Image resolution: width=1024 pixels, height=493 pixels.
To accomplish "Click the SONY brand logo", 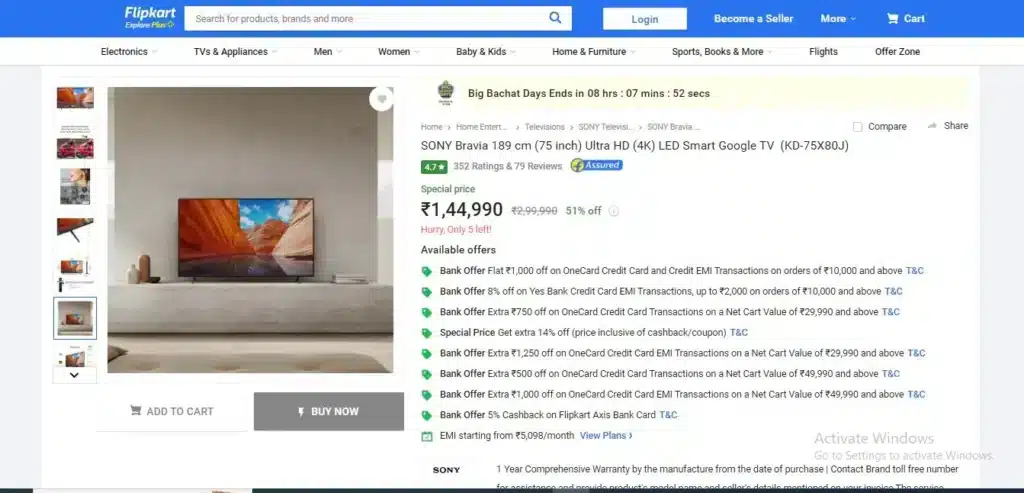I will pyautogui.click(x=446, y=469).
